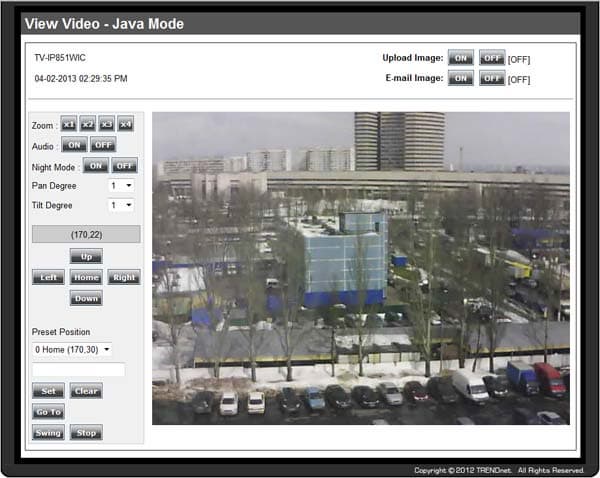The width and height of the screenshot is (600, 478).
Task: Tilt camera with Up button
Action: 86,256
